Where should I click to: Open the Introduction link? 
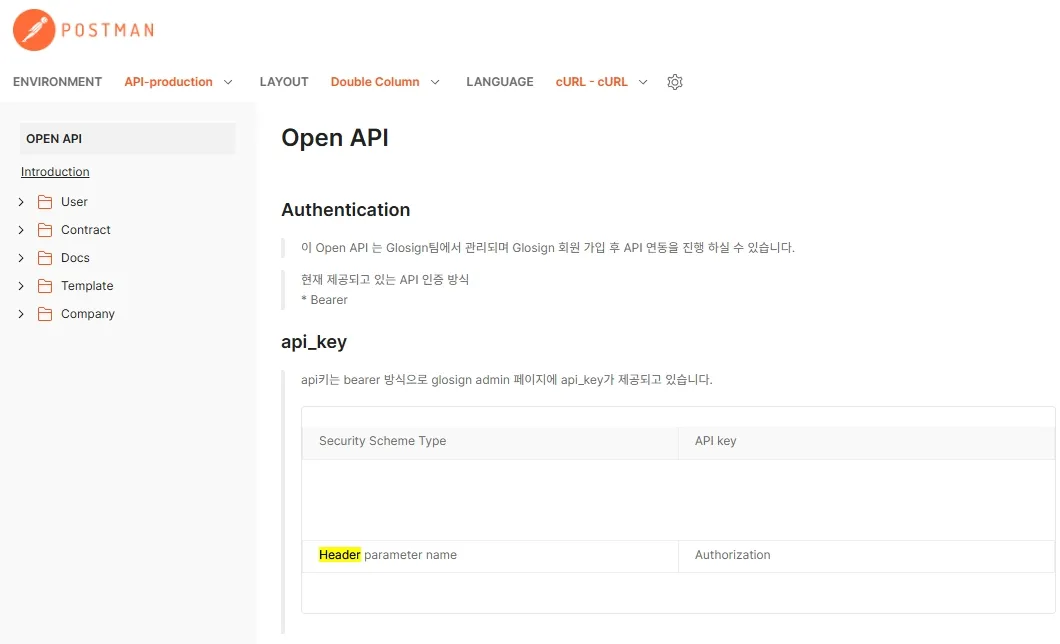55,171
